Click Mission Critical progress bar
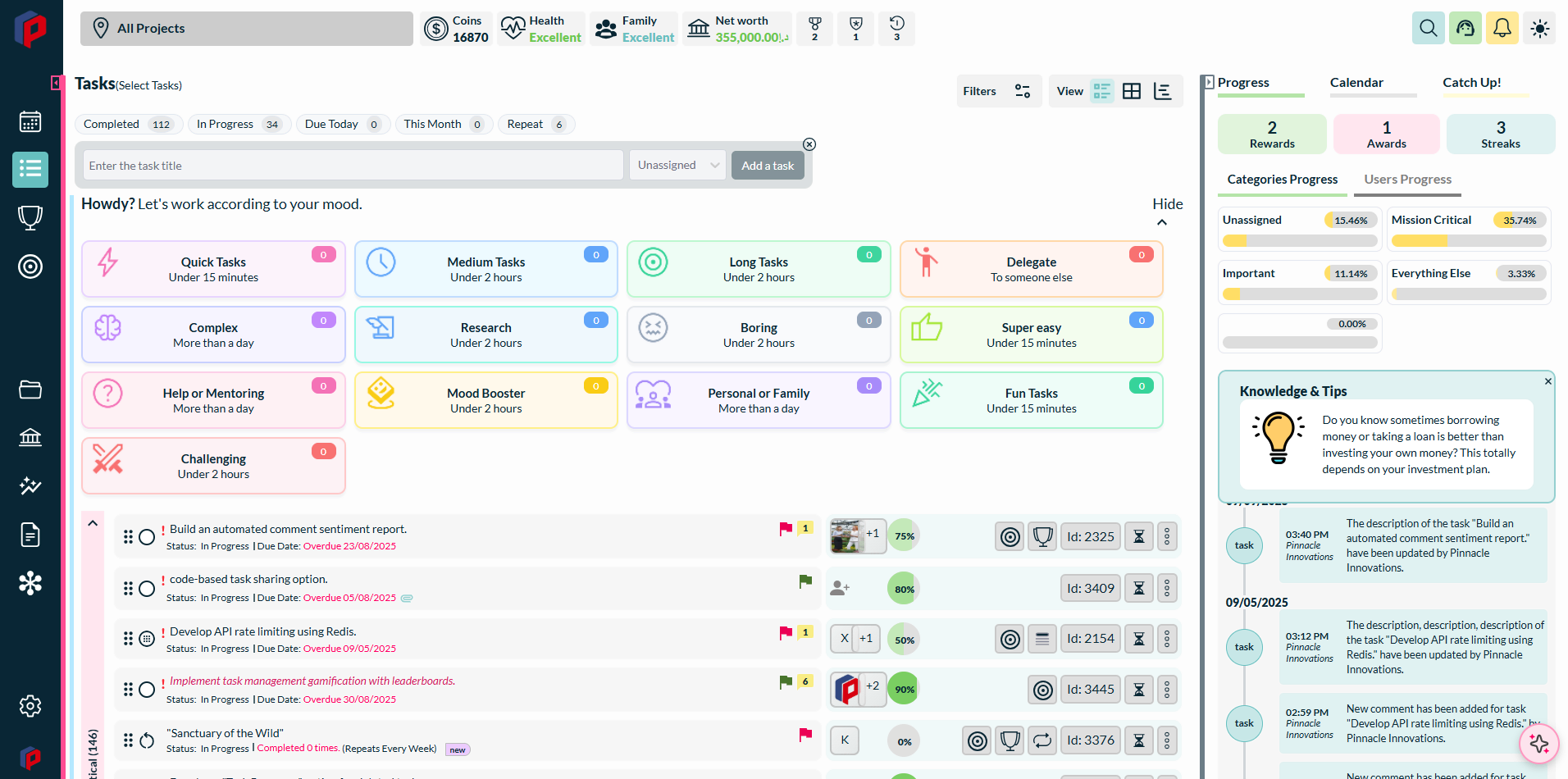Screen dimensions: 1568x779 1469,241
